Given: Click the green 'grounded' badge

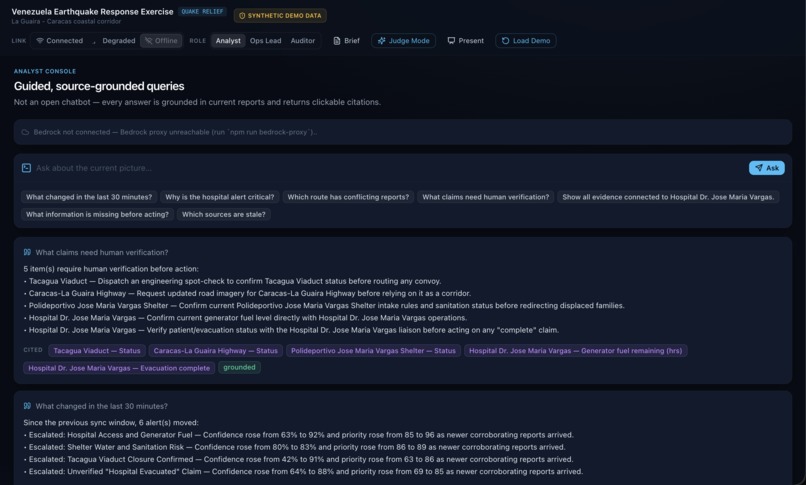Looking at the screenshot, I should (x=239, y=367).
